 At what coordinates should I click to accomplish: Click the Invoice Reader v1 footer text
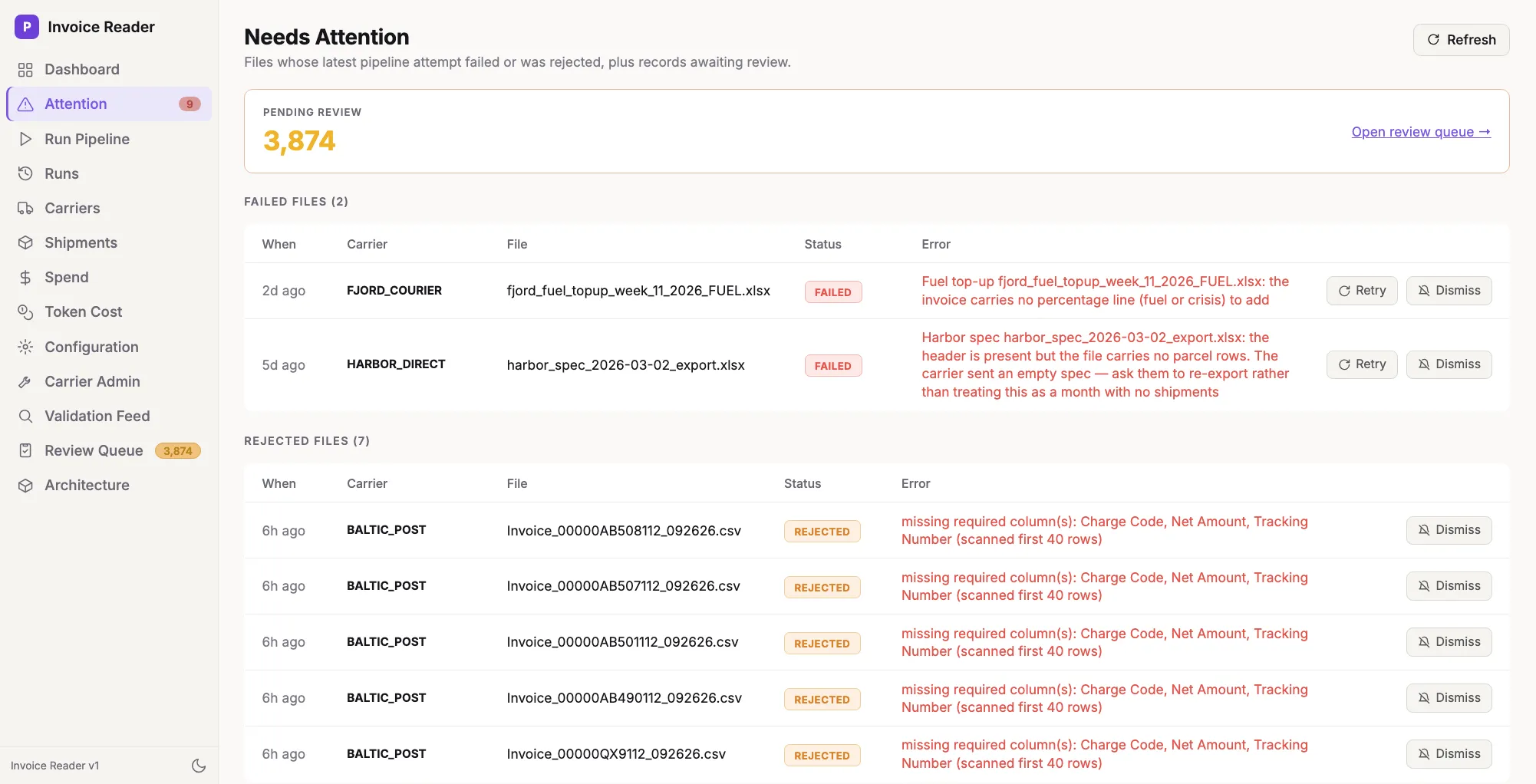(55, 766)
